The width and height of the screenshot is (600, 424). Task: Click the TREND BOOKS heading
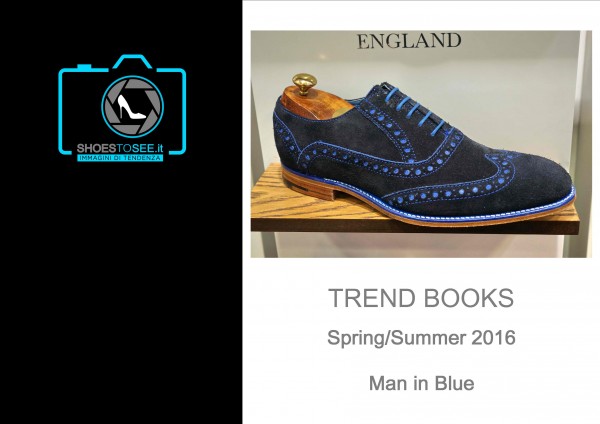coord(421,298)
